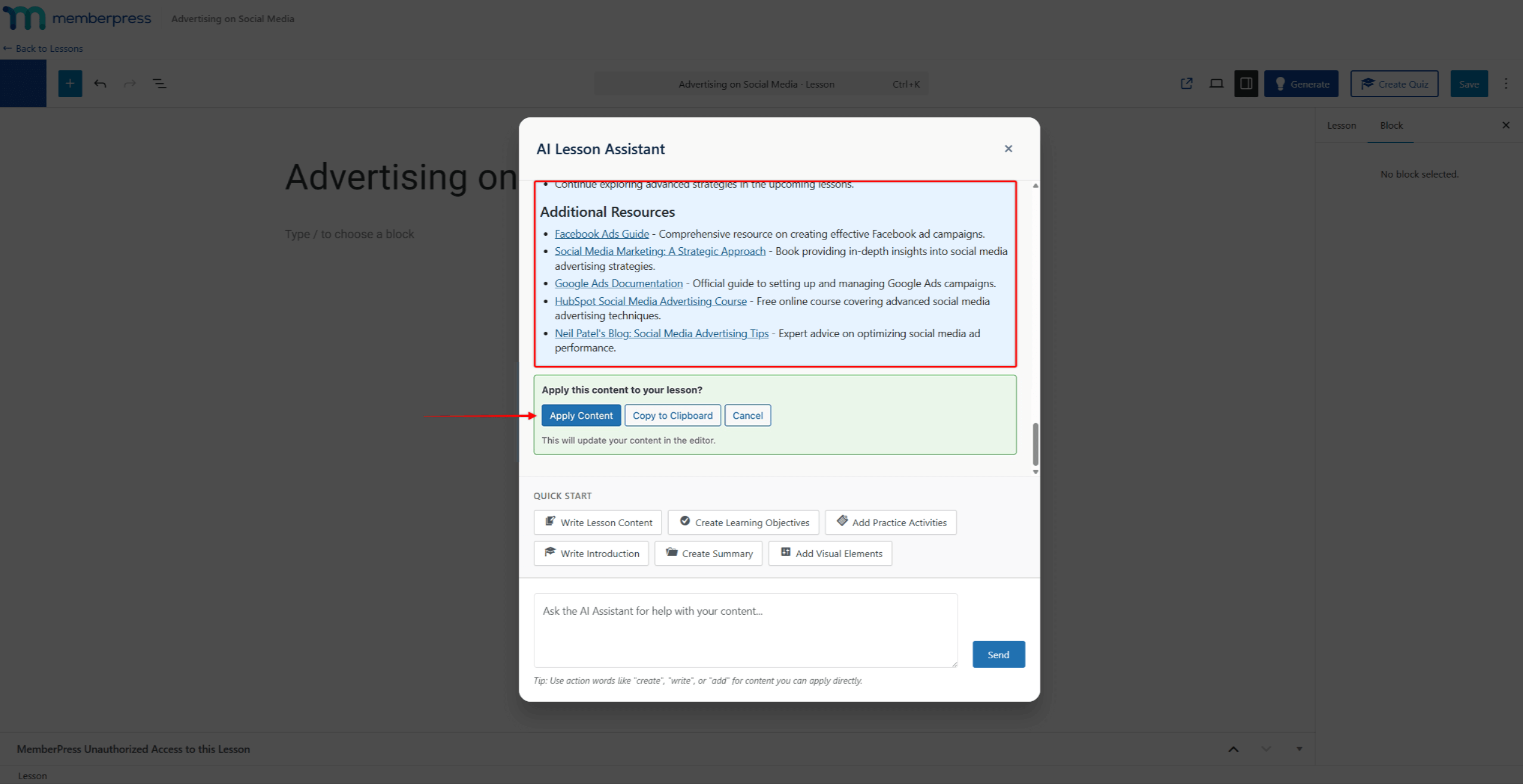Switch to the Lesson tab
1523x784 pixels.
point(1341,125)
